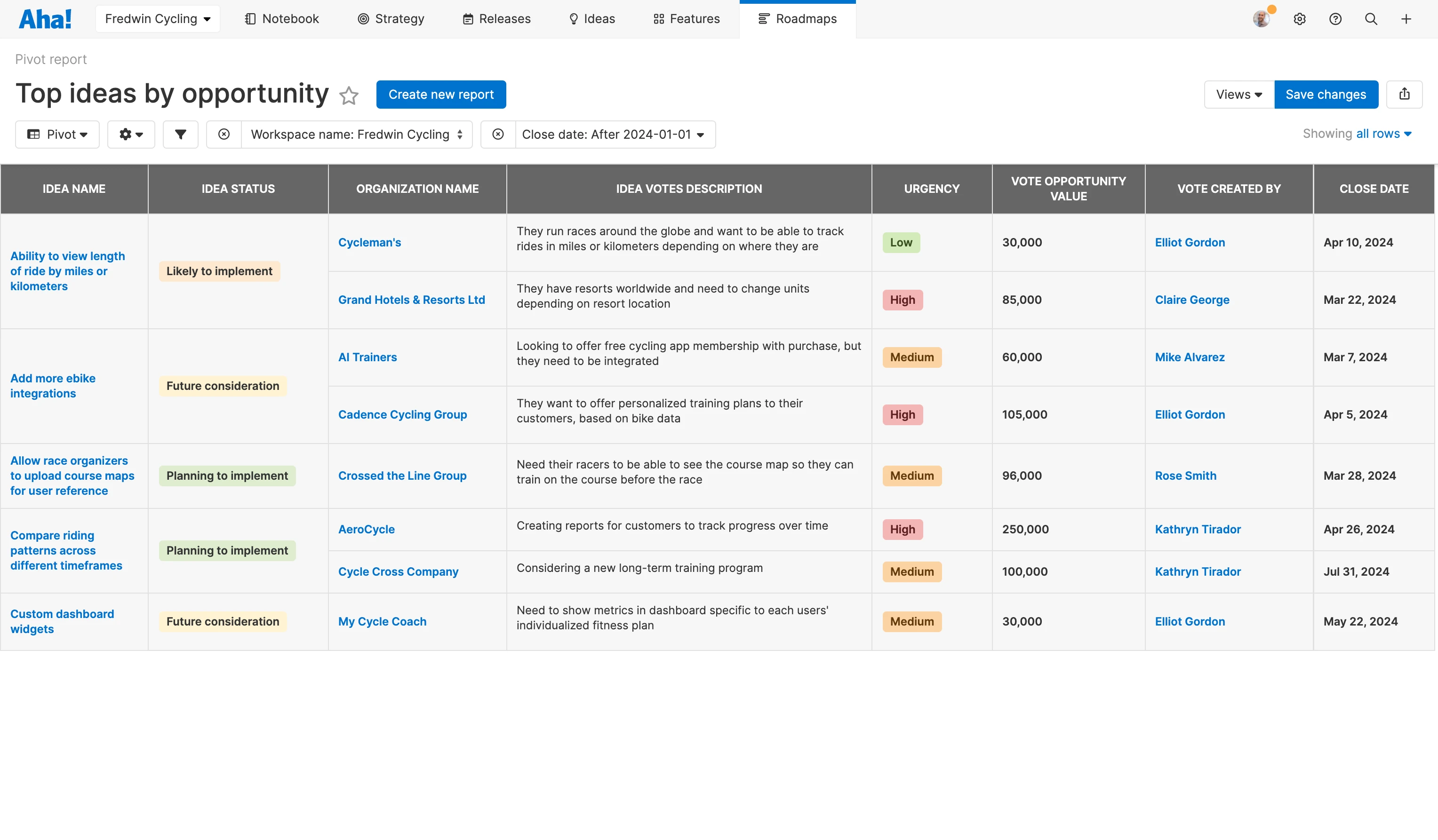1438x840 pixels.
Task: Remove the Workspace name filter
Action: (x=224, y=135)
